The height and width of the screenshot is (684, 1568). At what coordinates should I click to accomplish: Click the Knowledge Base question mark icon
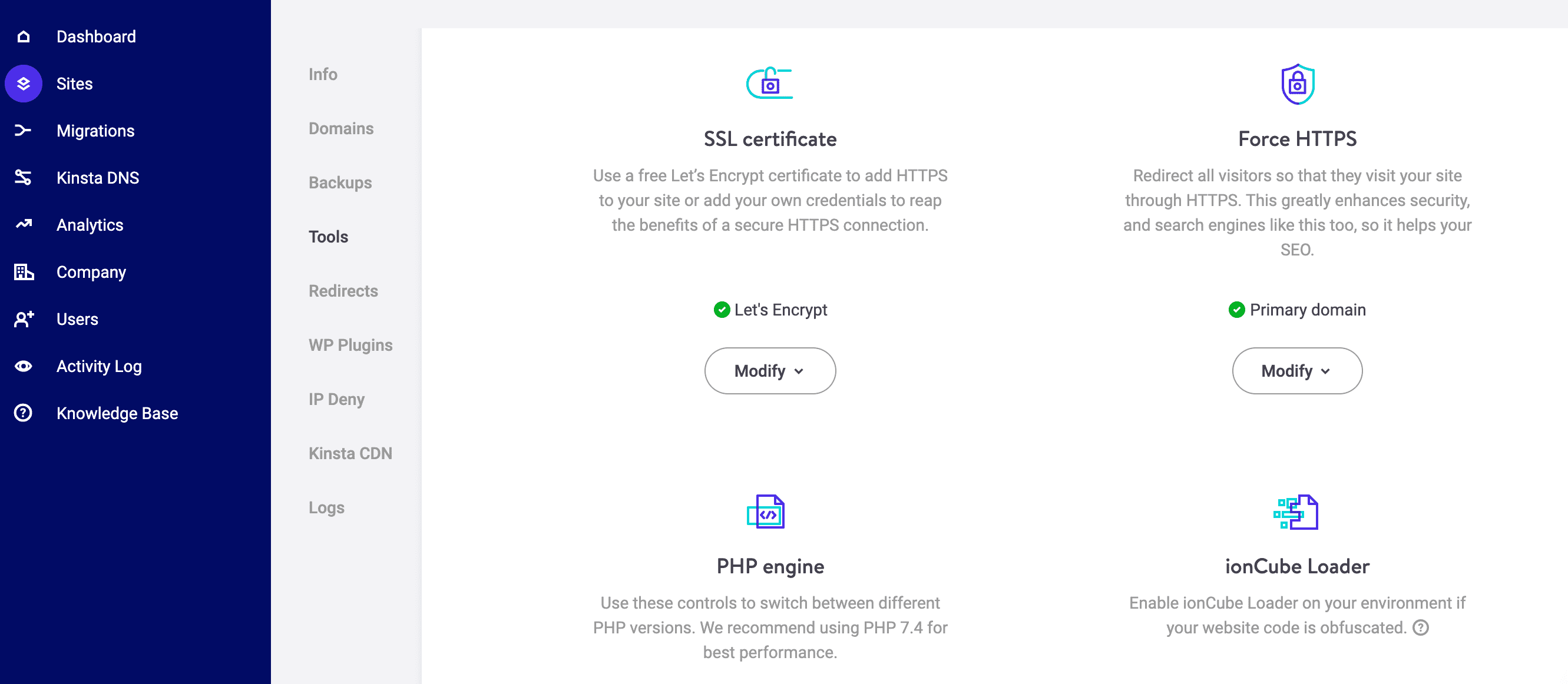23,413
